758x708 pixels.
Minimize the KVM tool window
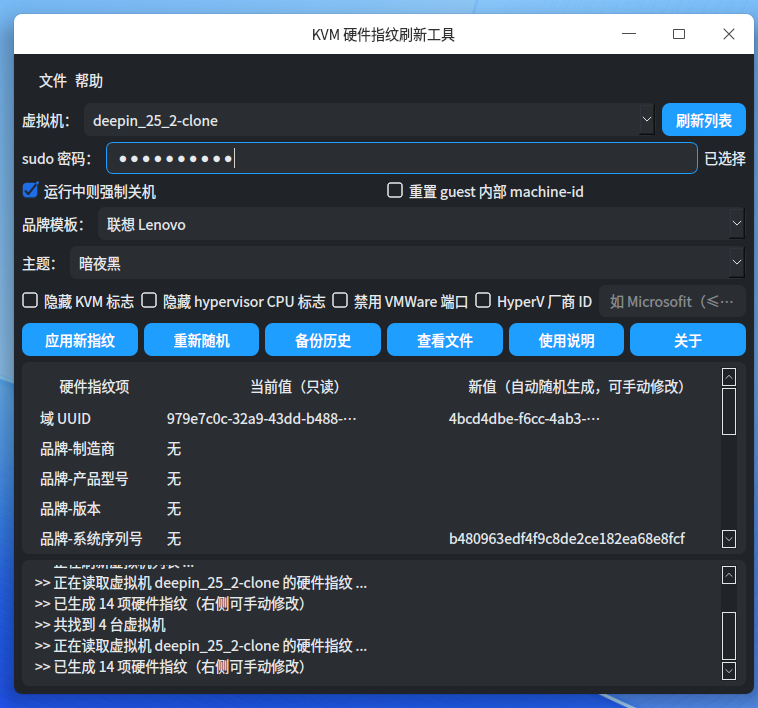629,34
